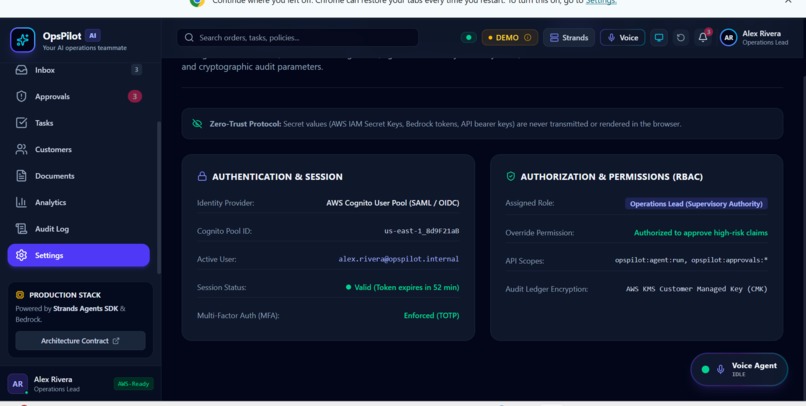This screenshot has height=406, width=806.
Task: Click the Strands stack icon
Action: click(x=554, y=38)
